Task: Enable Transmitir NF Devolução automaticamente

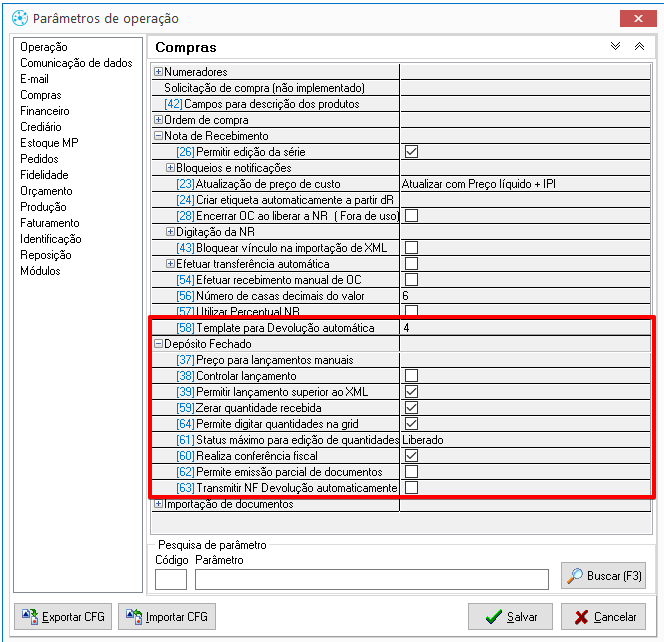Action: pyautogui.click(x=410, y=488)
